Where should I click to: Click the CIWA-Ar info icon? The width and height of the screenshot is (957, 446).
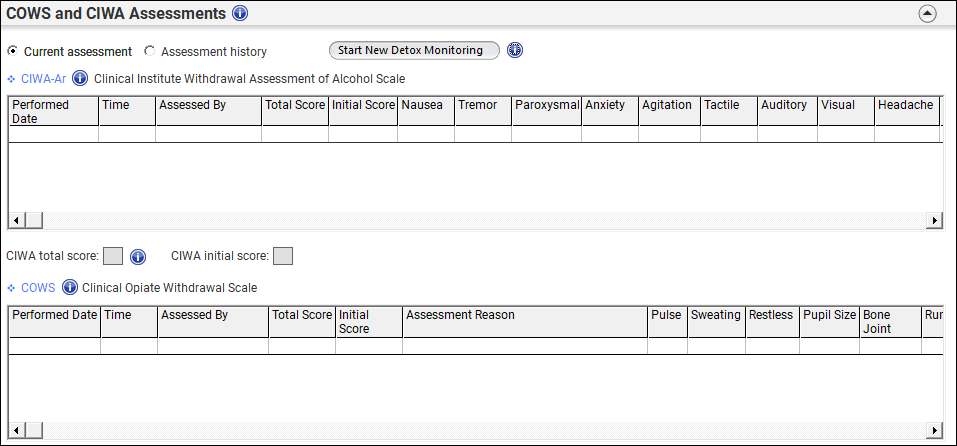81,78
